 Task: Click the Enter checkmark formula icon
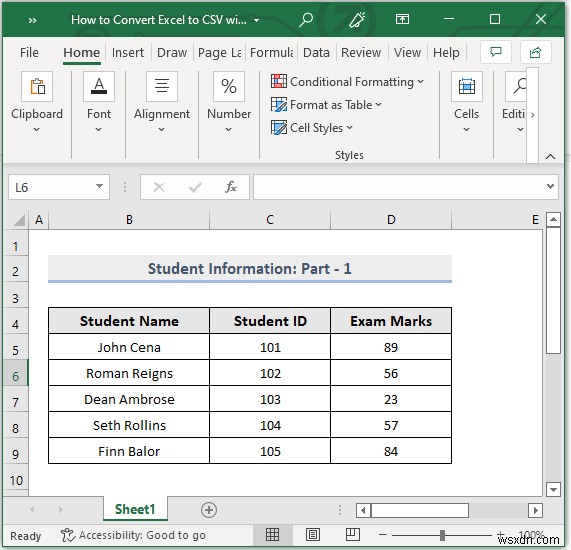pos(195,187)
